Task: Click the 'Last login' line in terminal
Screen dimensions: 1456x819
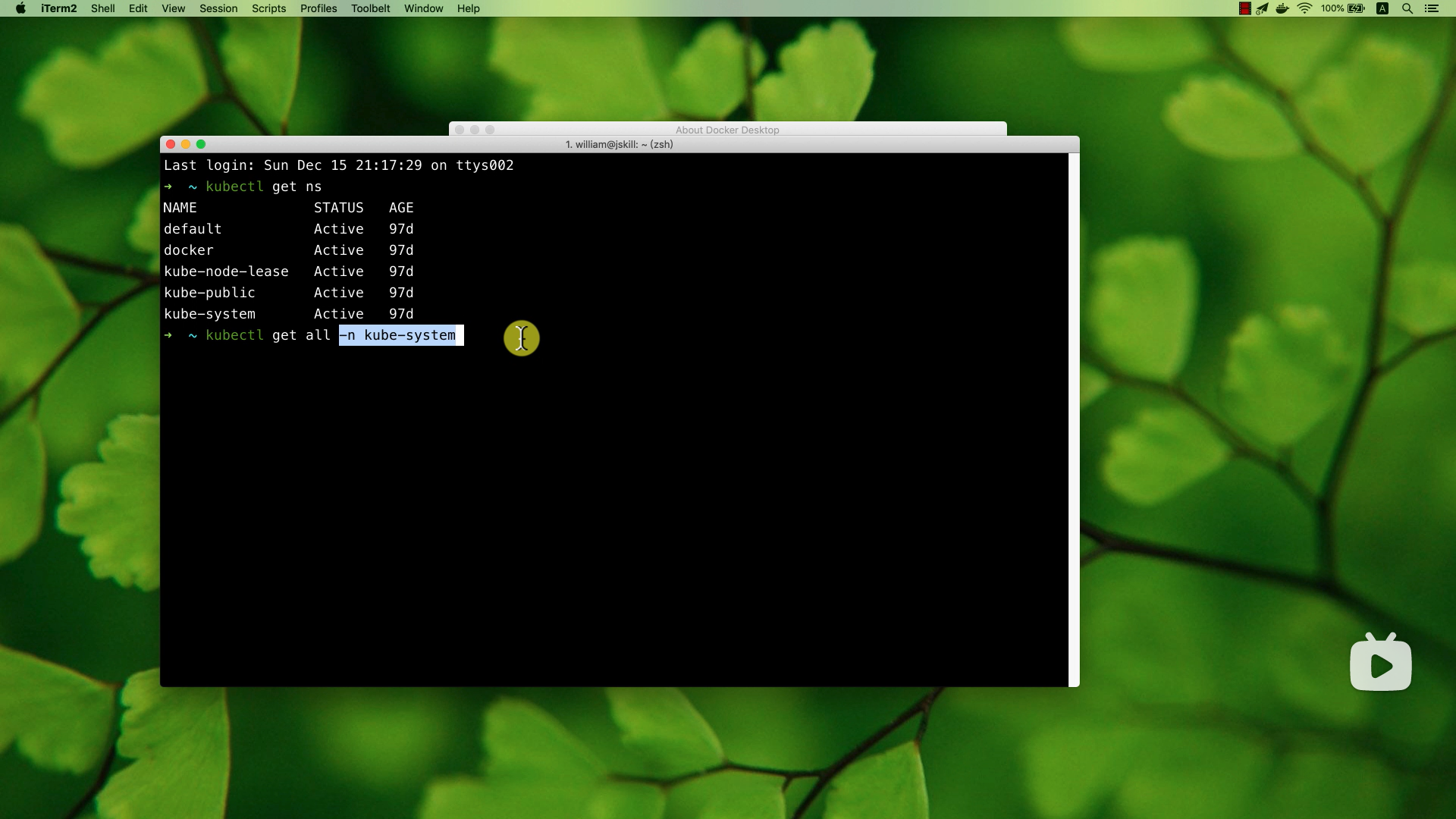Action: pos(338,165)
